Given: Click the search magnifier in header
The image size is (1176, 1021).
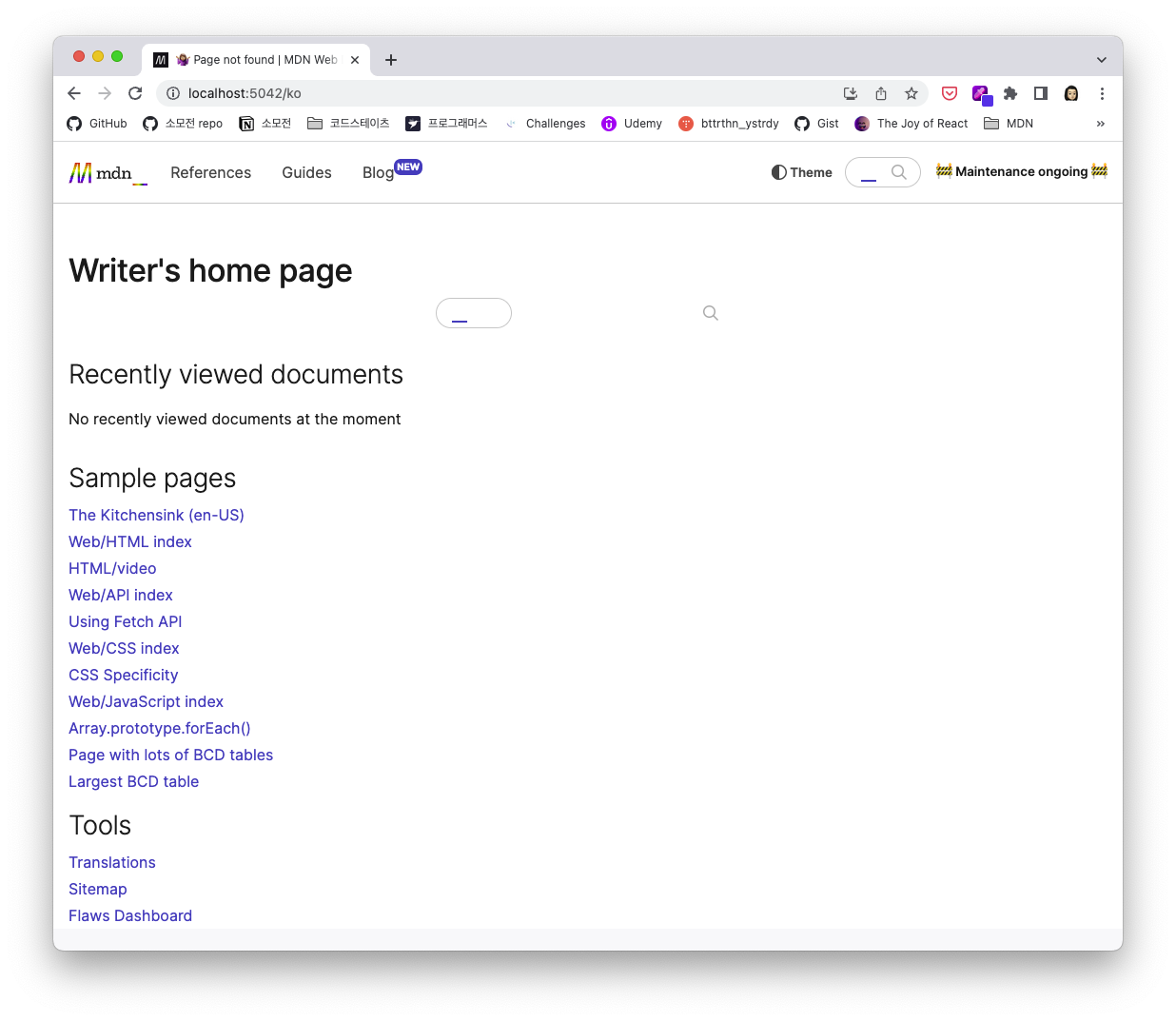Looking at the screenshot, I should (x=898, y=172).
